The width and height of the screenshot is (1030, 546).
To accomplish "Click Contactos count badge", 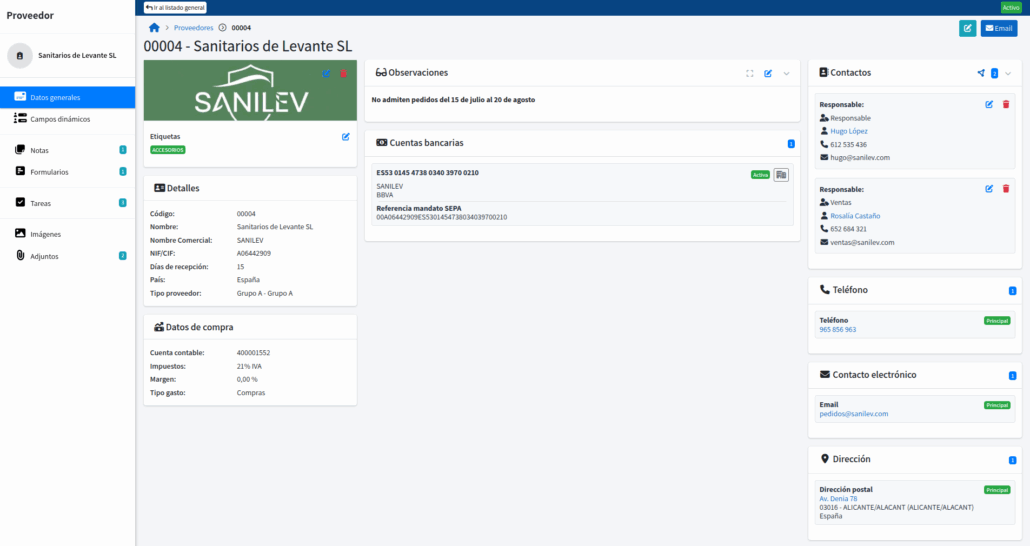I will (x=995, y=74).
